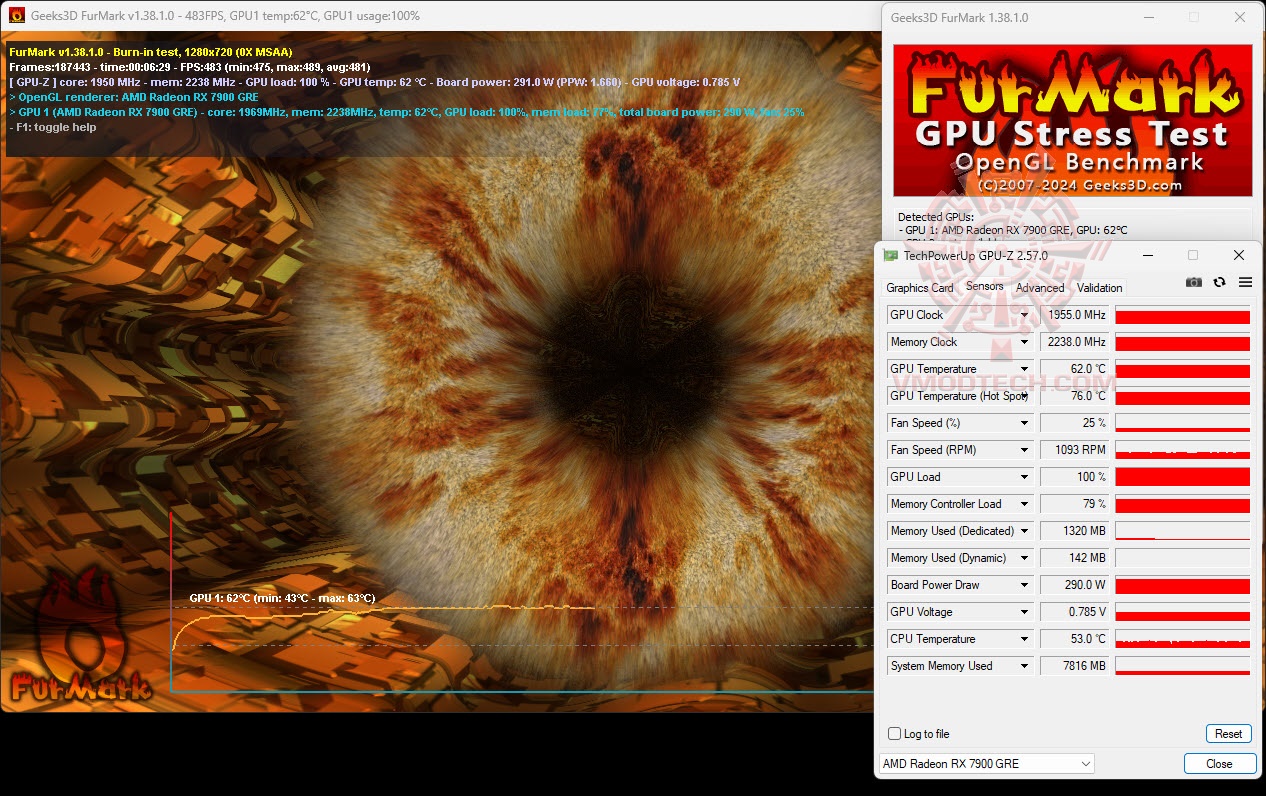Screen dimensions: 1266x796
Task: Expand the GPU Load sensor dropdown
Action: [x=1024, y=477]
